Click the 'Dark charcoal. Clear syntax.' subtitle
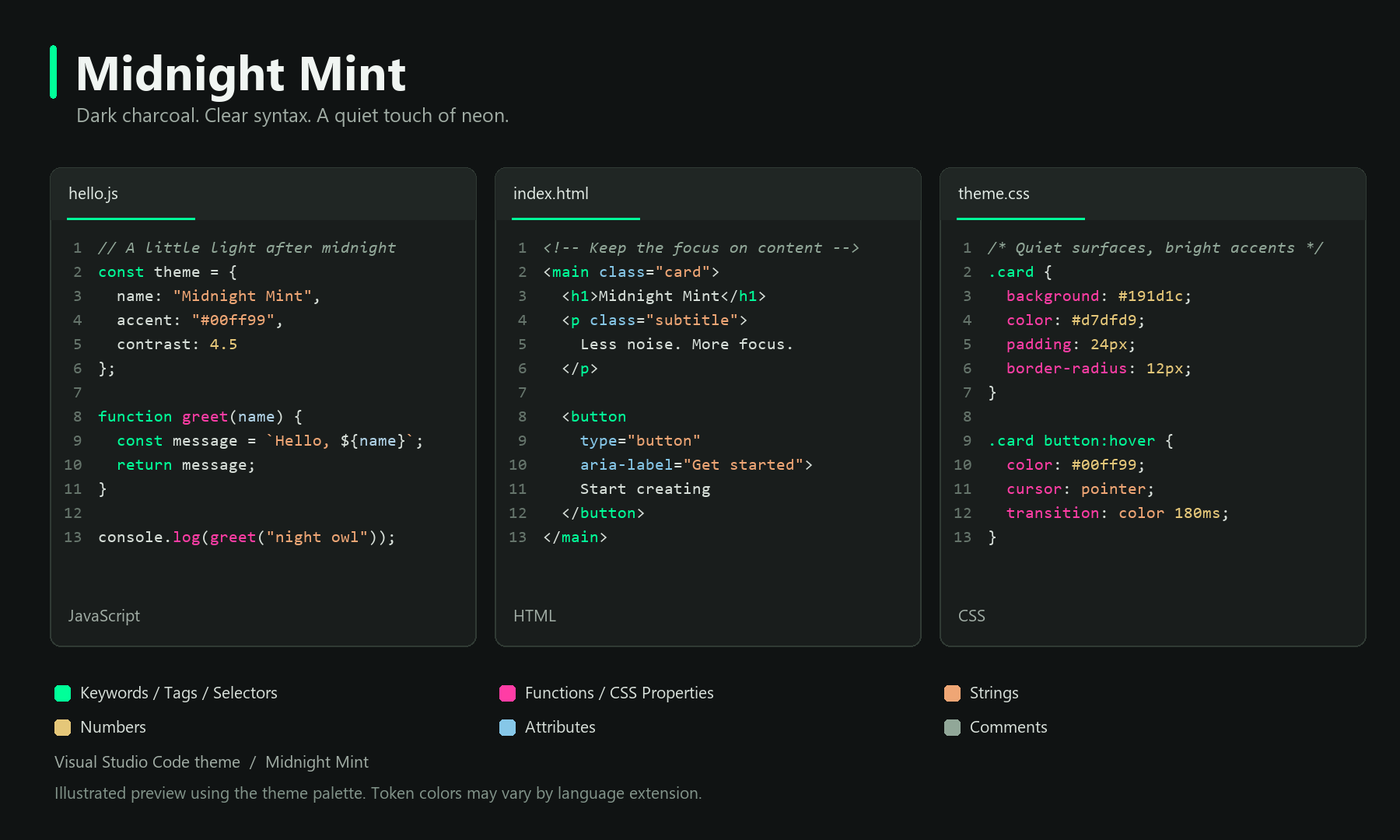Viewport: 1400px width, 840px height. click(292, 116)
